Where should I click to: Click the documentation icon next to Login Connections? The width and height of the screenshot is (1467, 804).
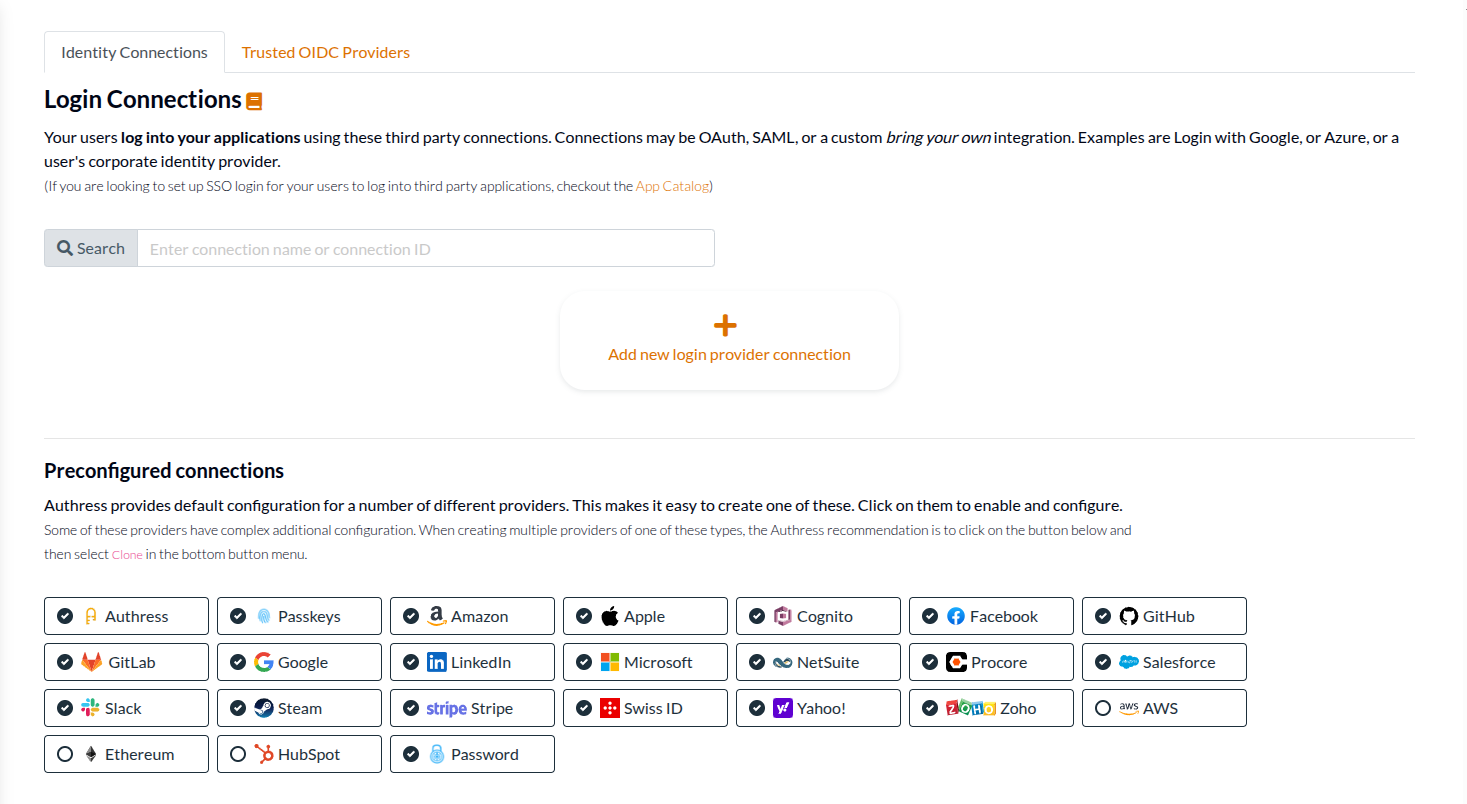tap(255, 99)
